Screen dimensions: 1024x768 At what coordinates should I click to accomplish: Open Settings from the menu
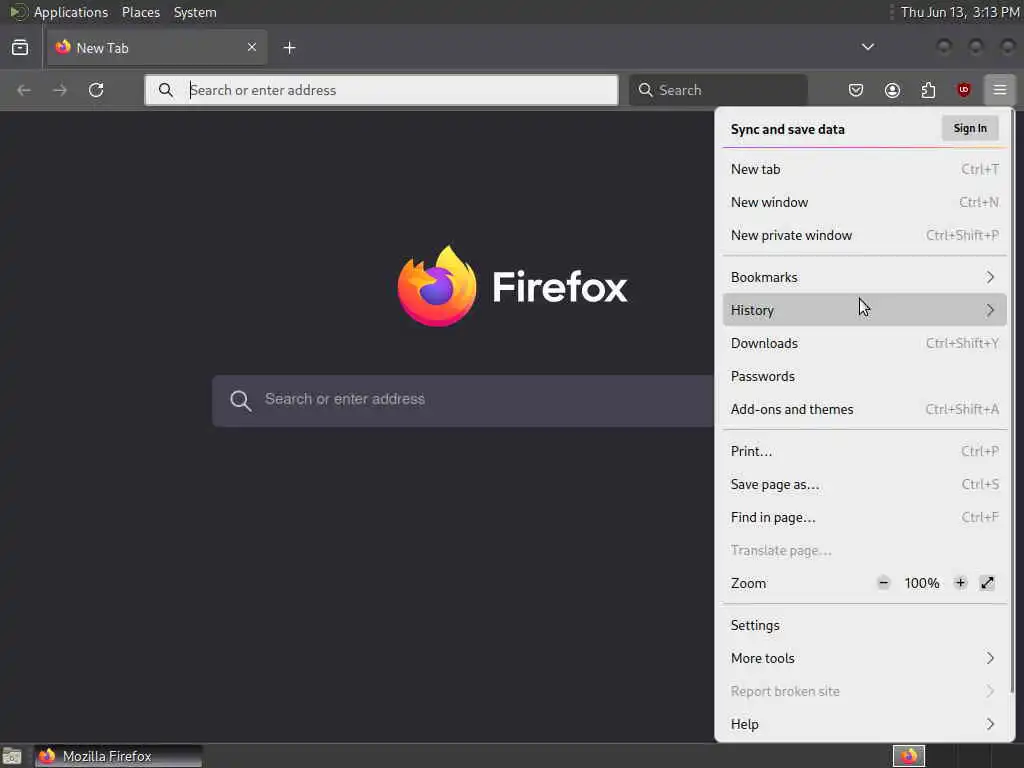pyautogui.click(x=865, y=625)
